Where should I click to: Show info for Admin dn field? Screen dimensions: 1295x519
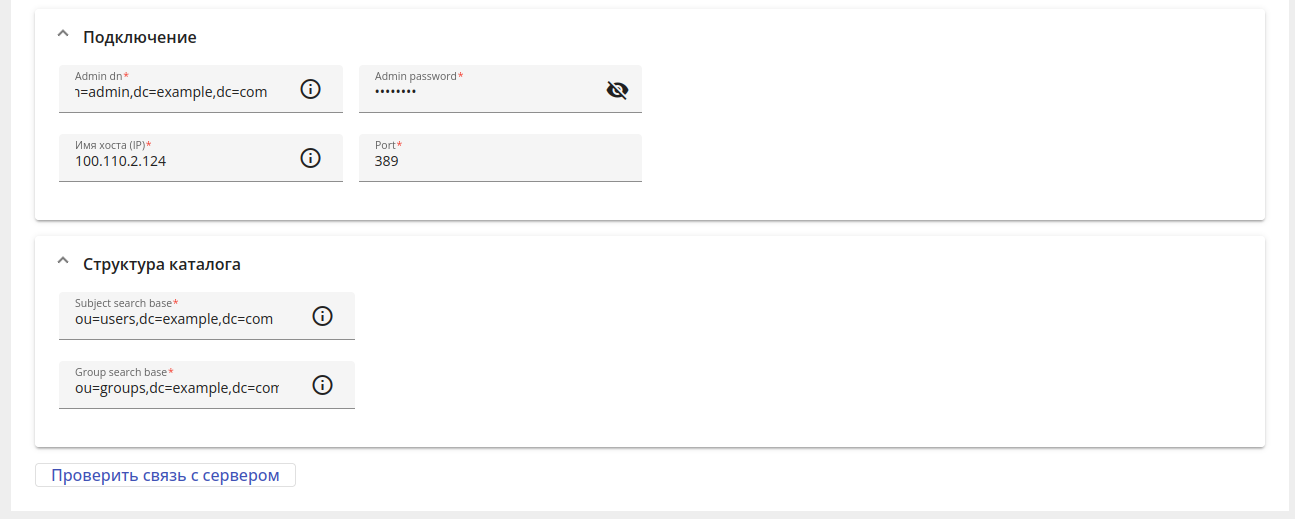click(310, 89)
